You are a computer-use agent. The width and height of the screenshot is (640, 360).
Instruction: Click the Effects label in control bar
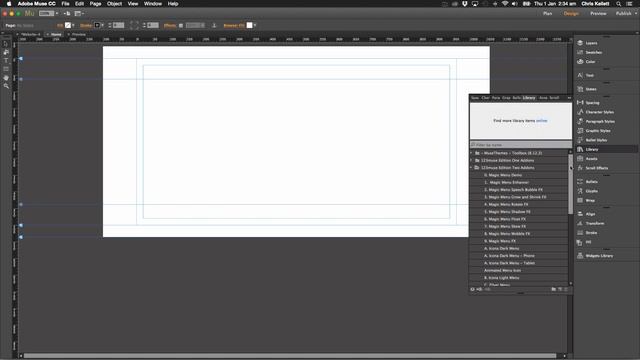[x=170, y=25]
